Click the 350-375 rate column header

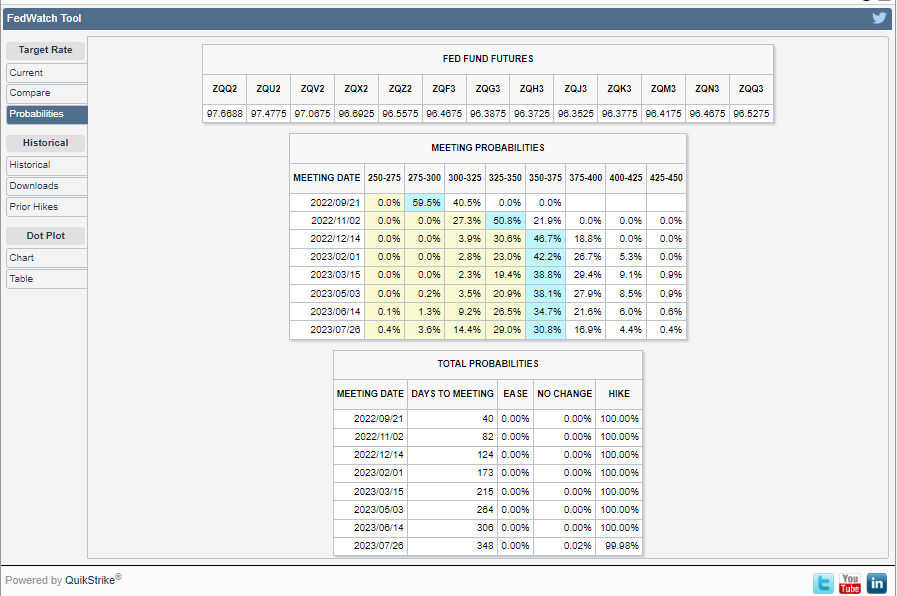[546, 177]
